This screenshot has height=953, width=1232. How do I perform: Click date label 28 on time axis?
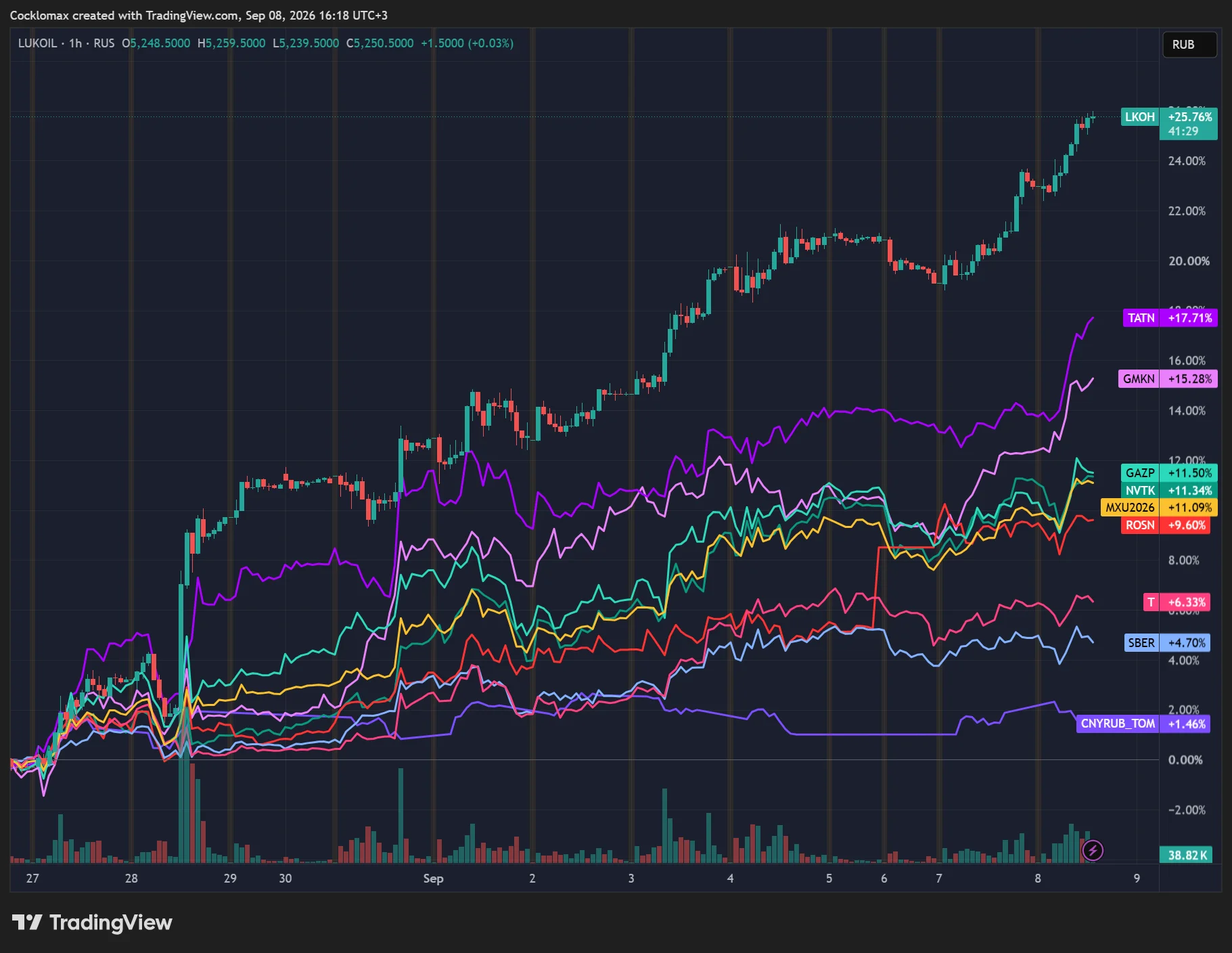[x=131, y=879]
